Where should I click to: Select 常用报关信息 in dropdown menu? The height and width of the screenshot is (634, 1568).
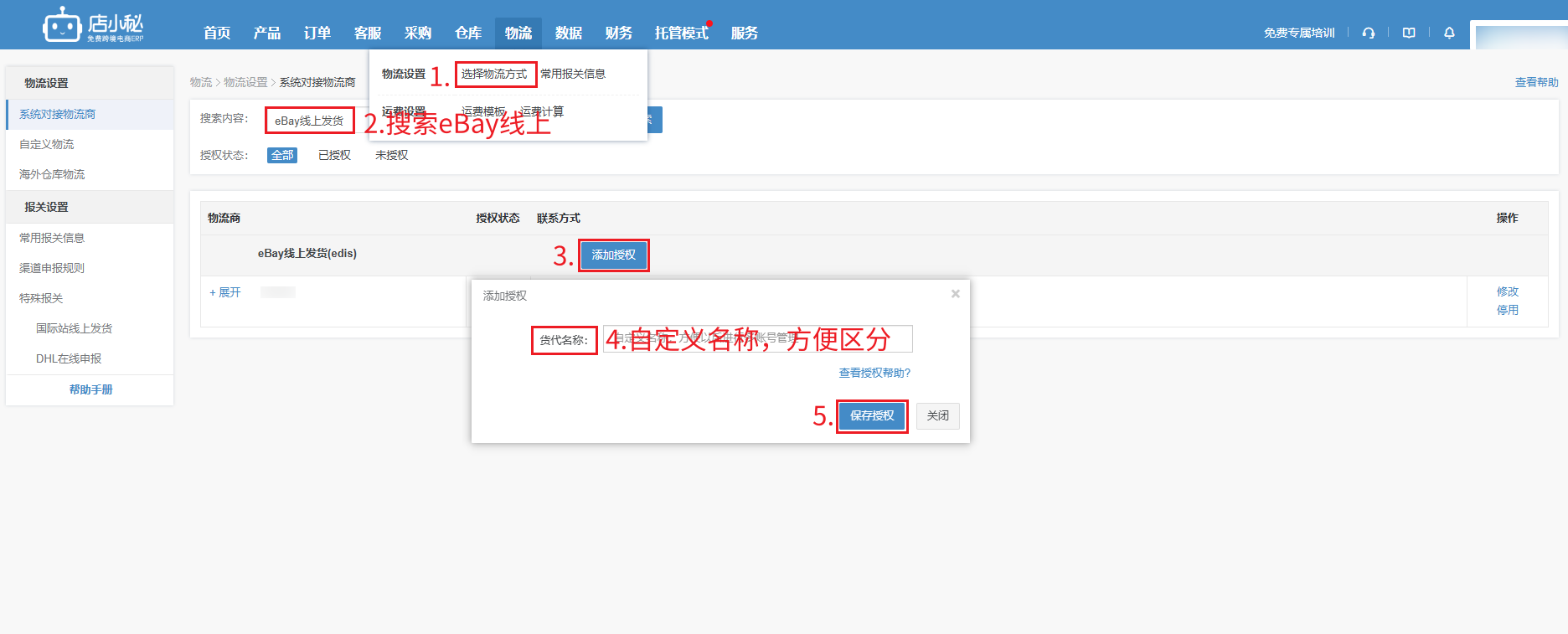(573, 74)
